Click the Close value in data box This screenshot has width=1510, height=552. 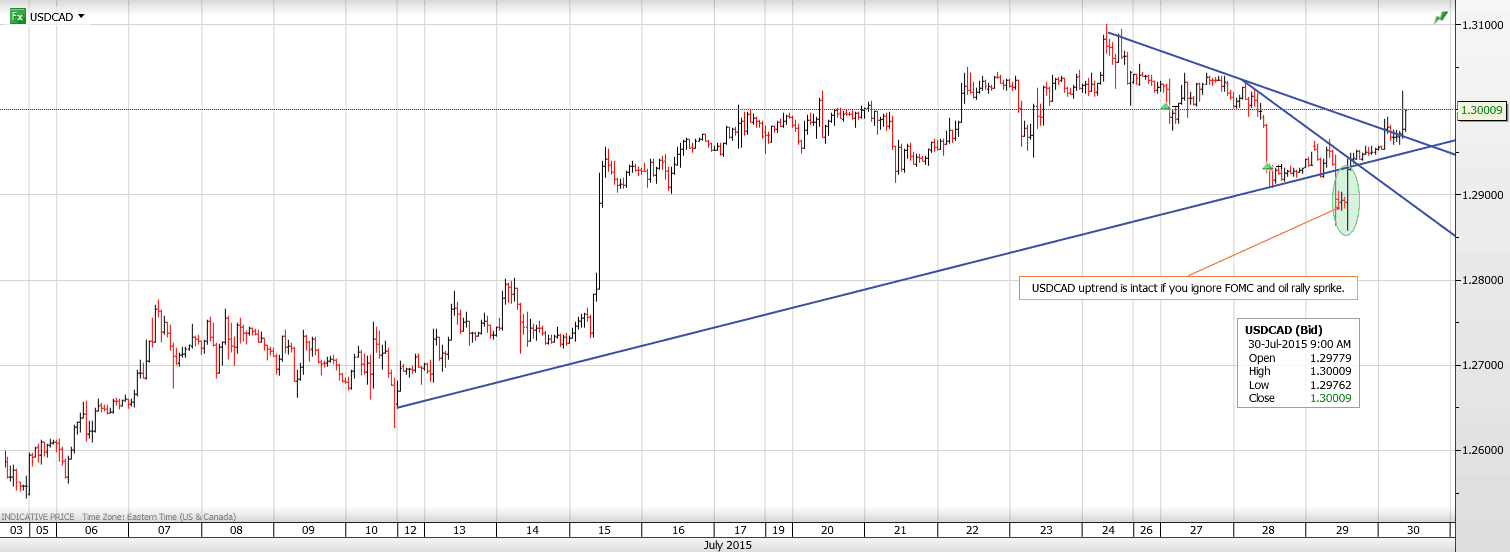point(1328,398)
